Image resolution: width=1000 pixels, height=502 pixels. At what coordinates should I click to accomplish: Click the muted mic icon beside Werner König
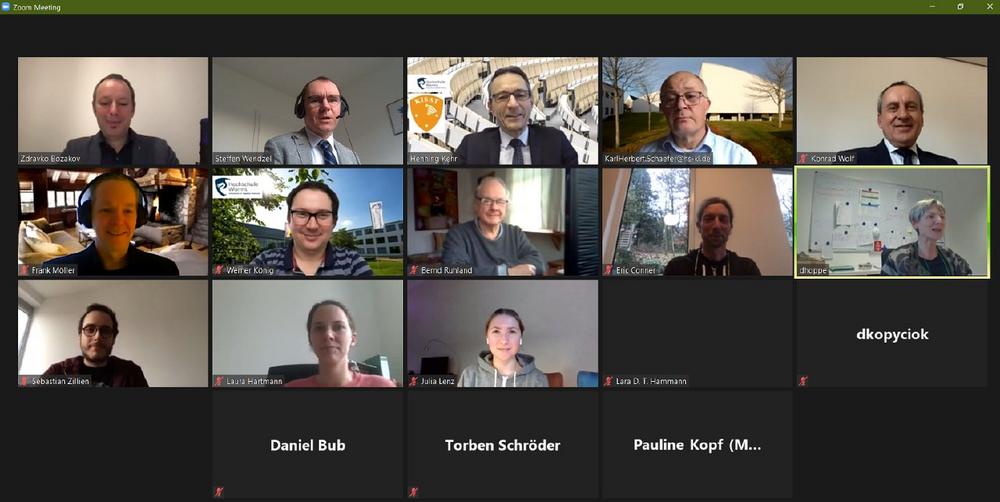(x=219, y=270)
